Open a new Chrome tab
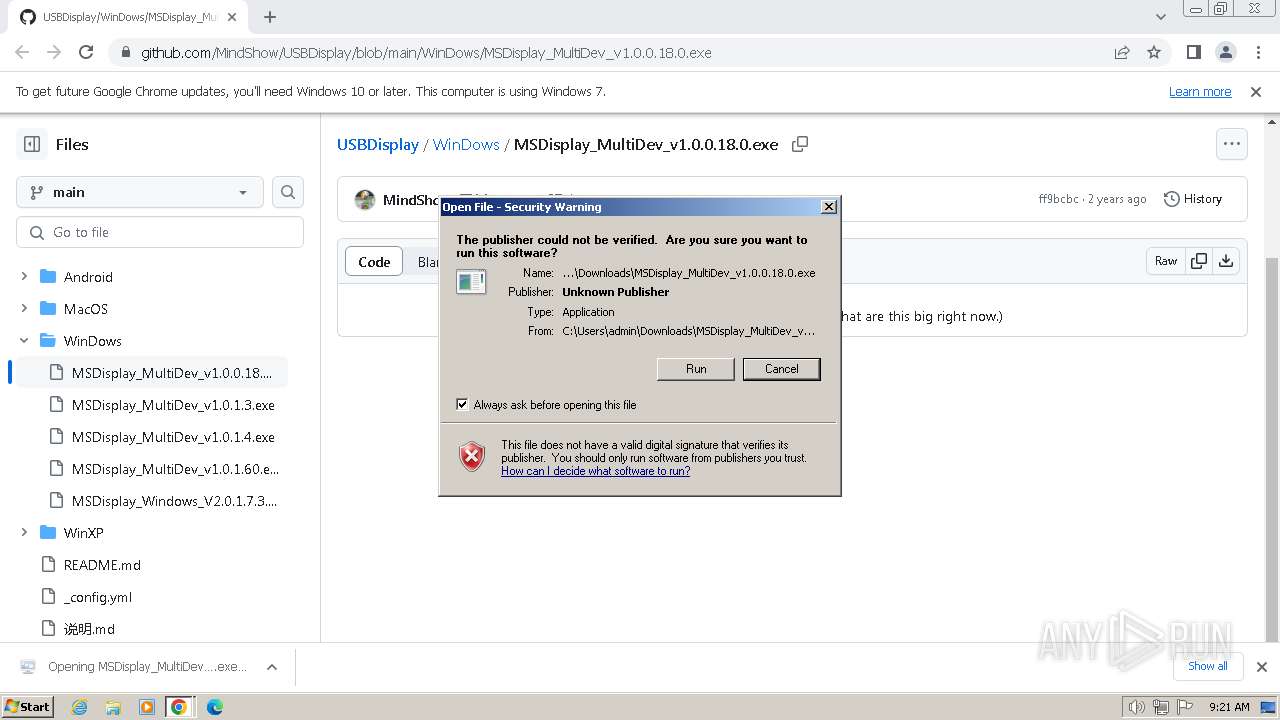Screen dimensions: 1280x720 coord(270,17)
